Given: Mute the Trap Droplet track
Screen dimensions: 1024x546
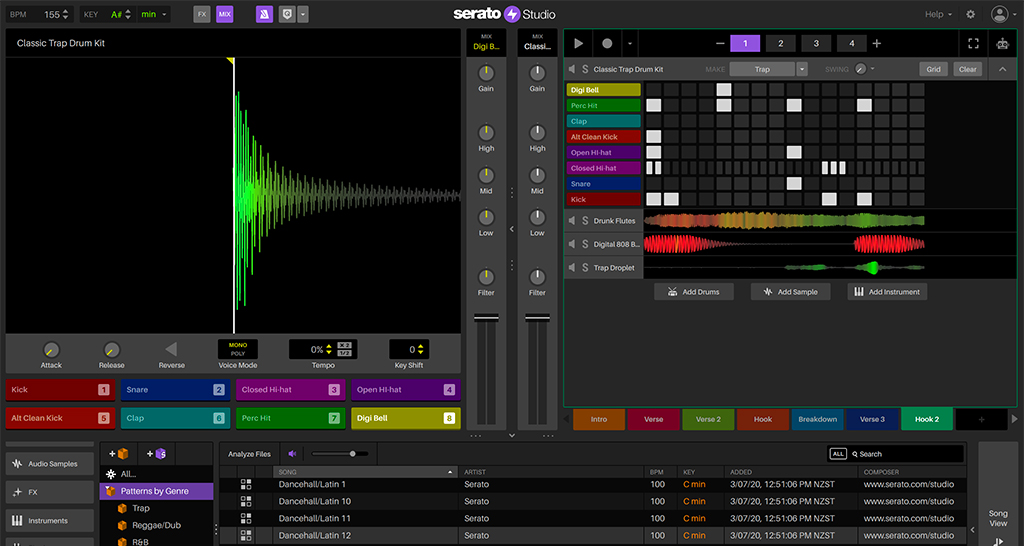Looking at the screenshot, I should (572, 268).
